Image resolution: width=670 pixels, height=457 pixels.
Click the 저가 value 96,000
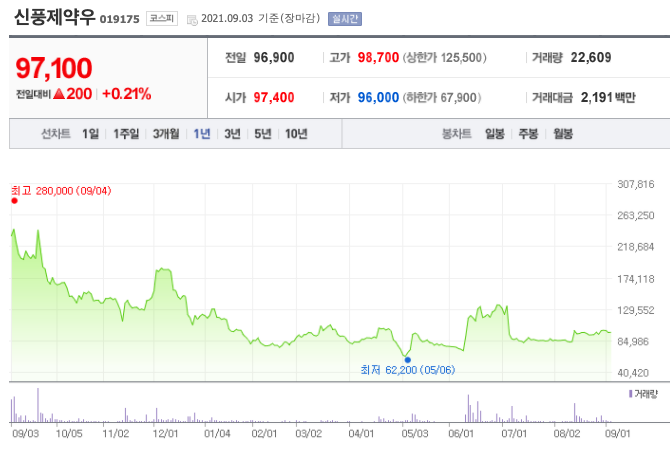[x=378, y=98]
